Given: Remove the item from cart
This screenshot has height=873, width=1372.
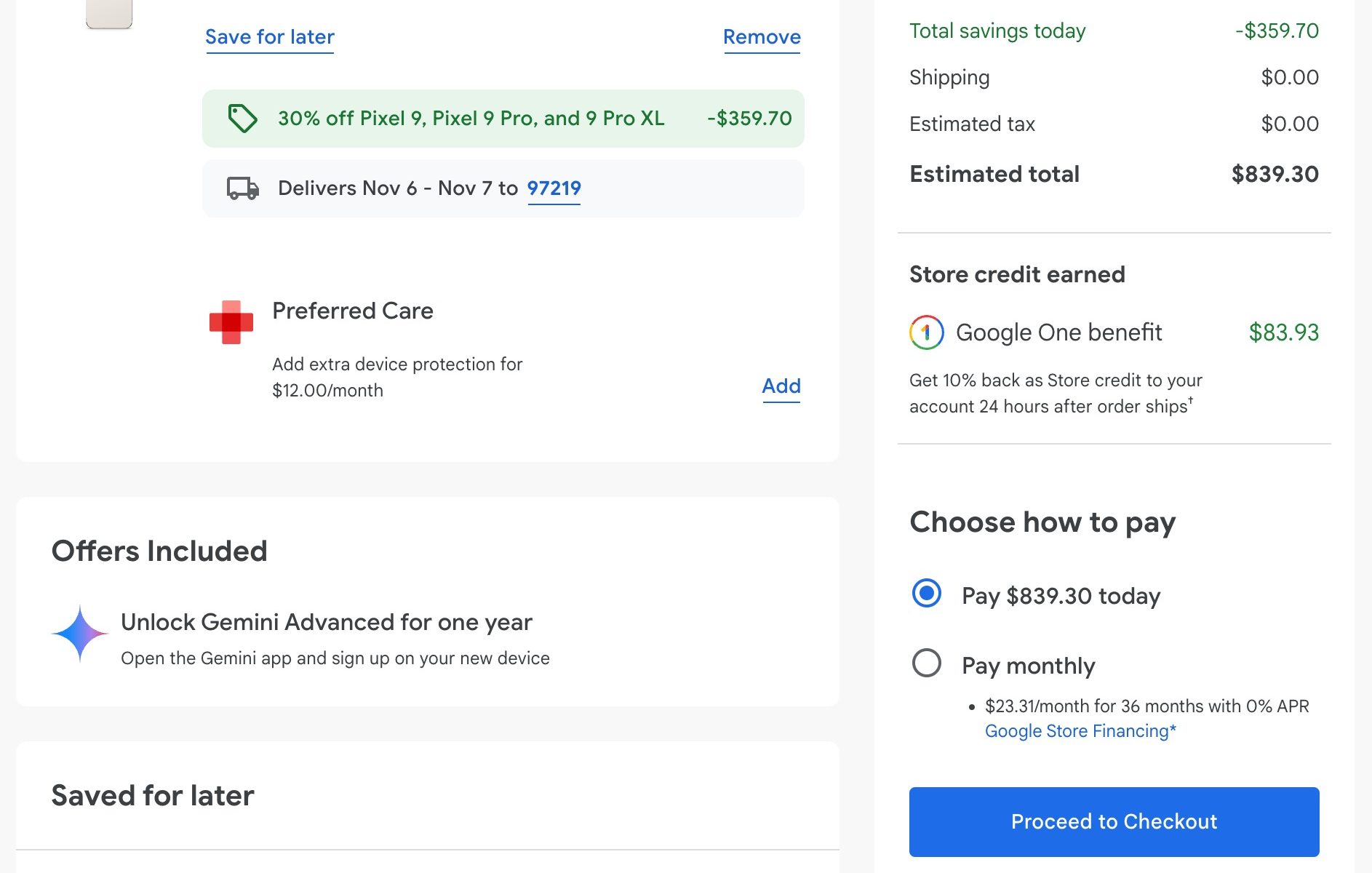Looking at the screenshot, I should pos(762,37).
